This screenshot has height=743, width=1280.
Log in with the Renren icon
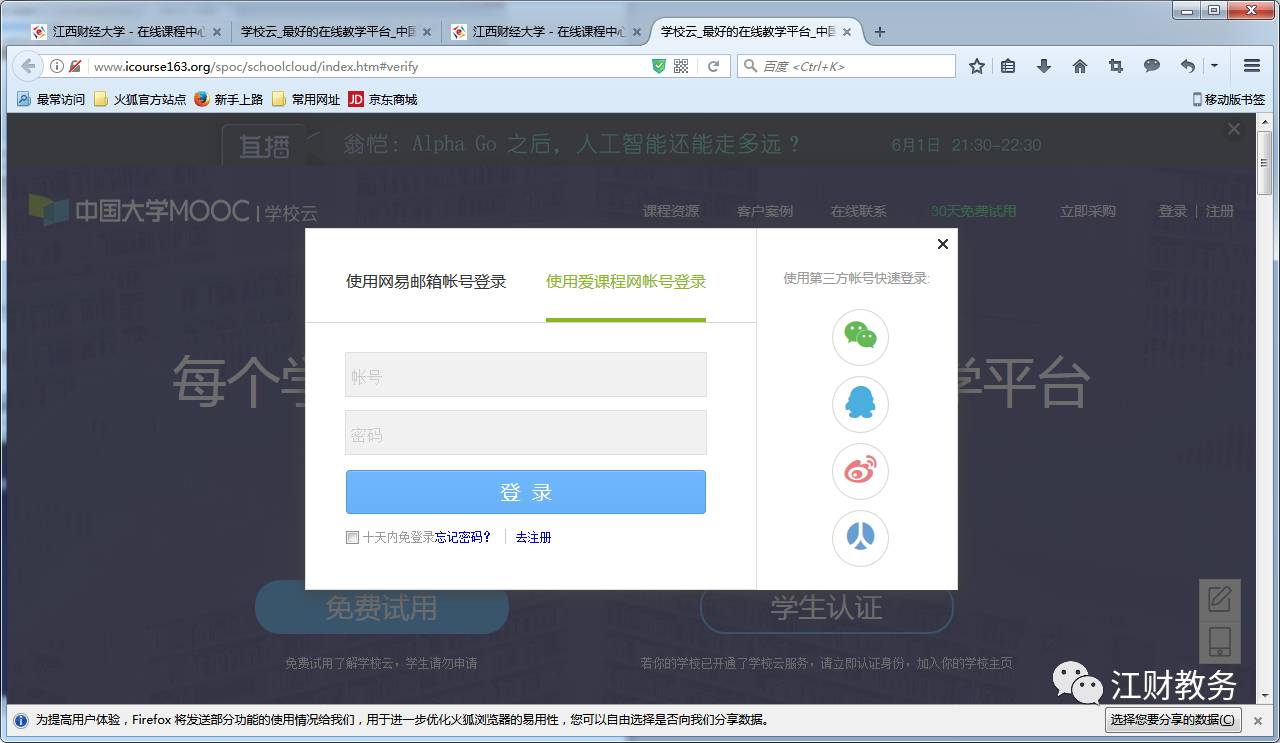(860, 538)
